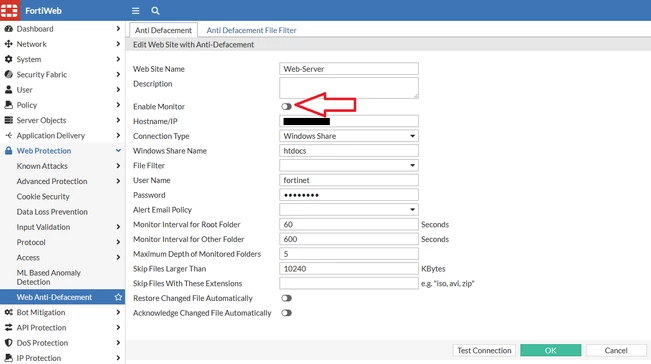Open the search magnifier icon
Image resolution: width=651 pixels, height=364 pixels.
[155, 11]
